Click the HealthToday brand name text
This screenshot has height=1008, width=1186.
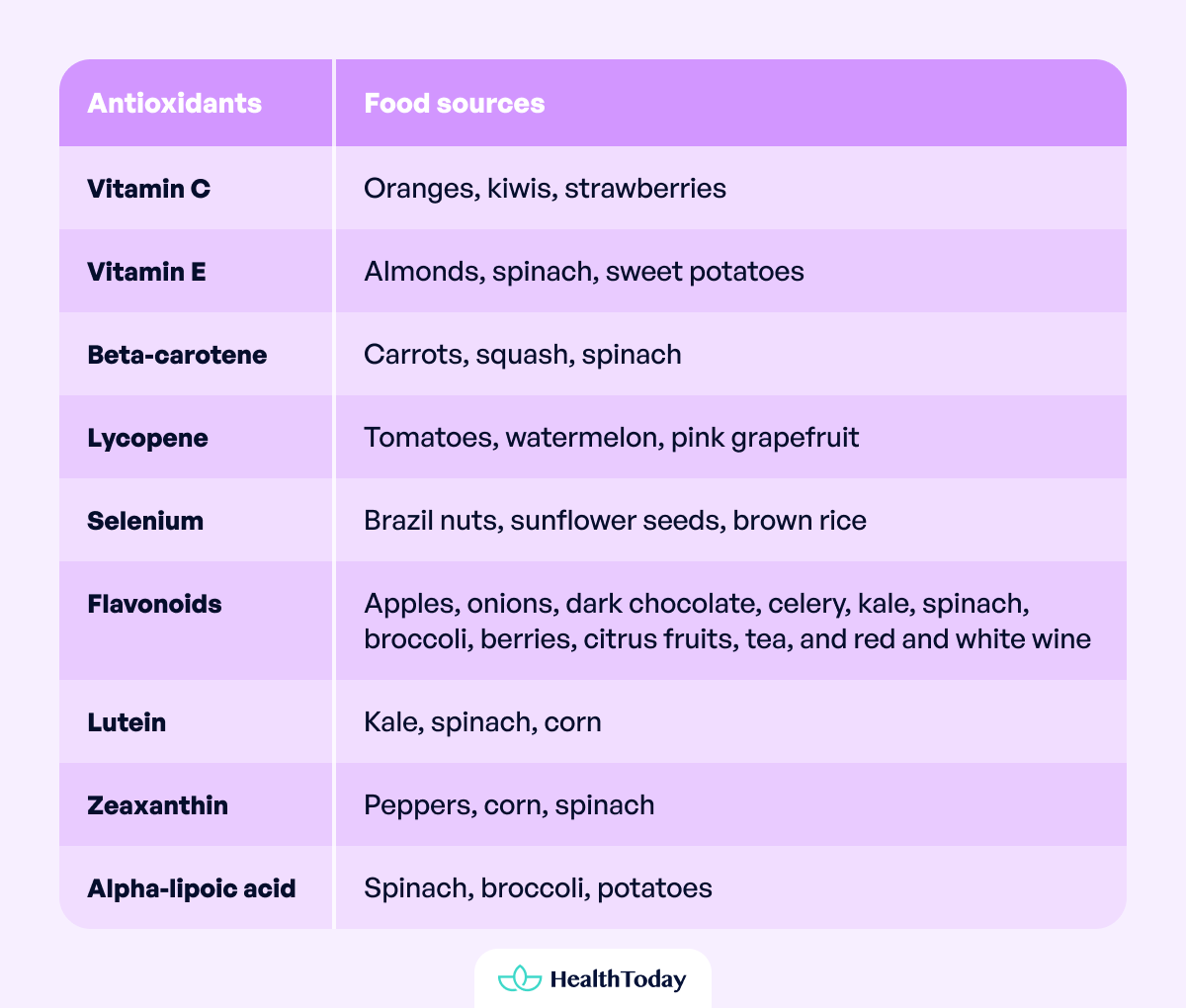coord(618,979)
